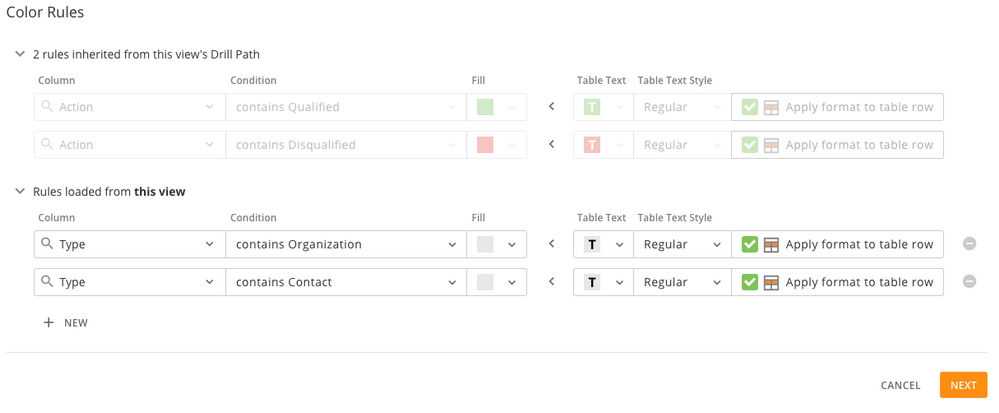Screen dimensions: 999x413
Task: Open the Regular text style dropdown for the Contact rule
Action: click(x=682, y=282)
